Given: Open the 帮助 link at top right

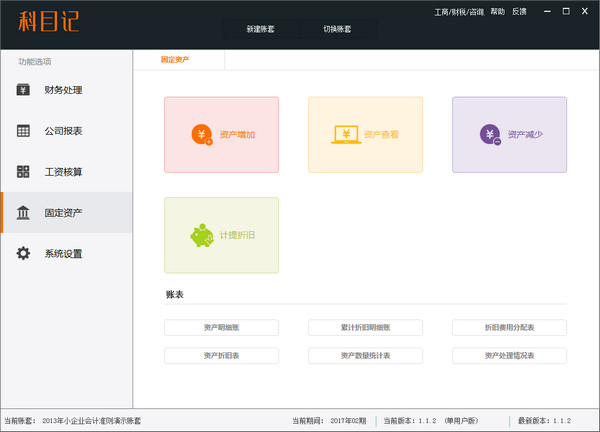Looking at the screenshot, I should pyautogui.click(x=497, y=12).
